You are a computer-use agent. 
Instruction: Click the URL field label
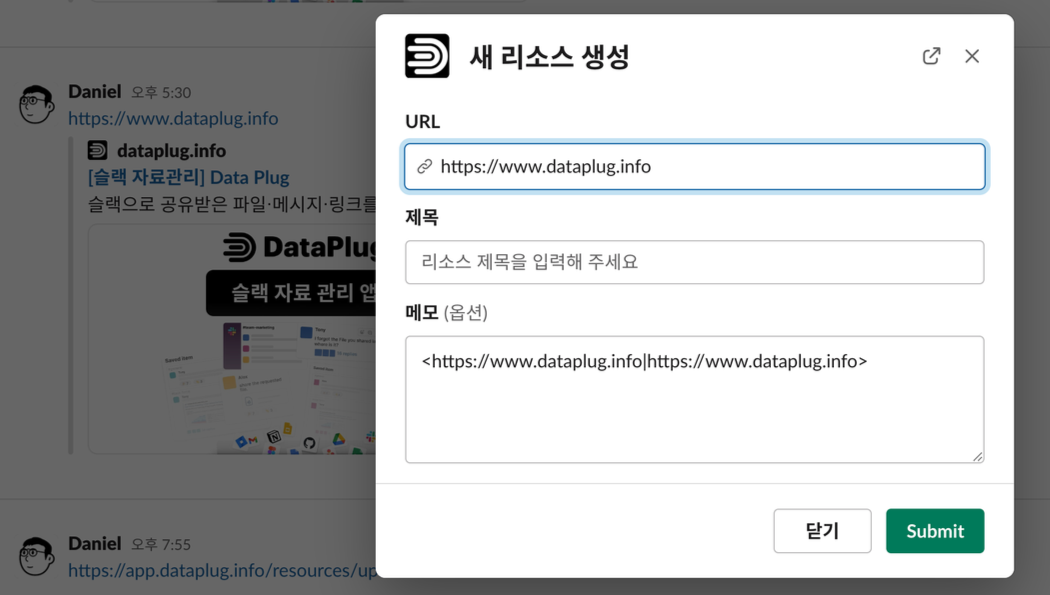point(423,122)
